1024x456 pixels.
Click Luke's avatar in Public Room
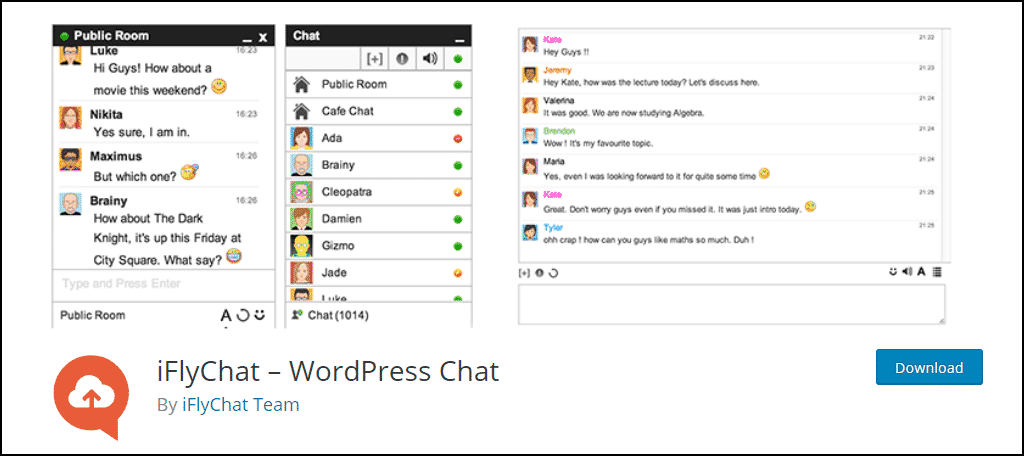pyautogui.click(x=70, y=55)
